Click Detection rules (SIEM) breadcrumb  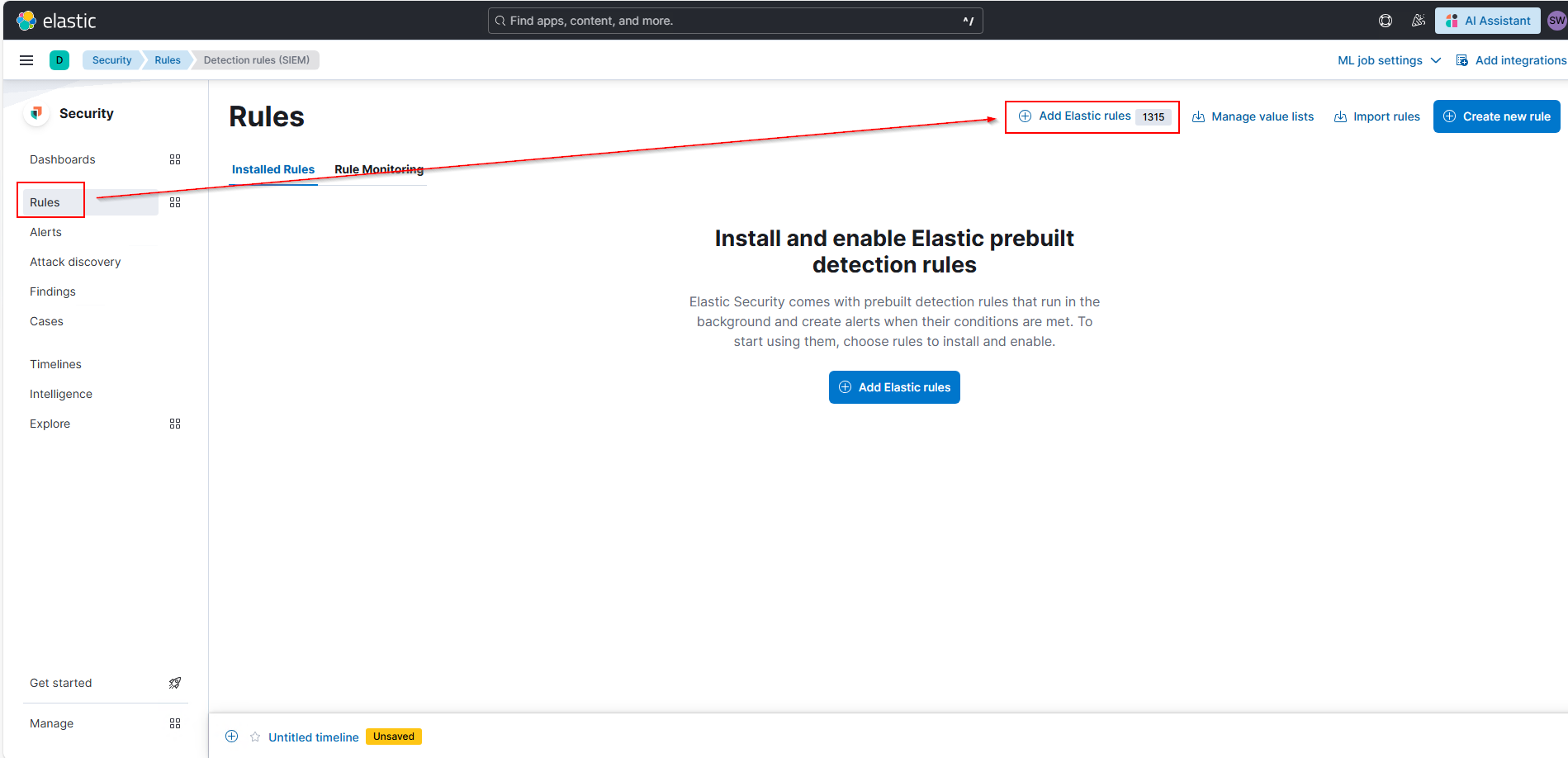click(x=257, y=60)
